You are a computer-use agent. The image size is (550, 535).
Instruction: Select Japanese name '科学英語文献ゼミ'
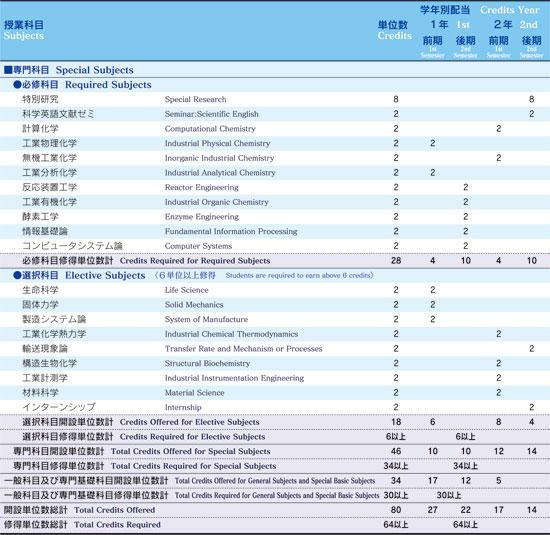click(x=58, y=114)
